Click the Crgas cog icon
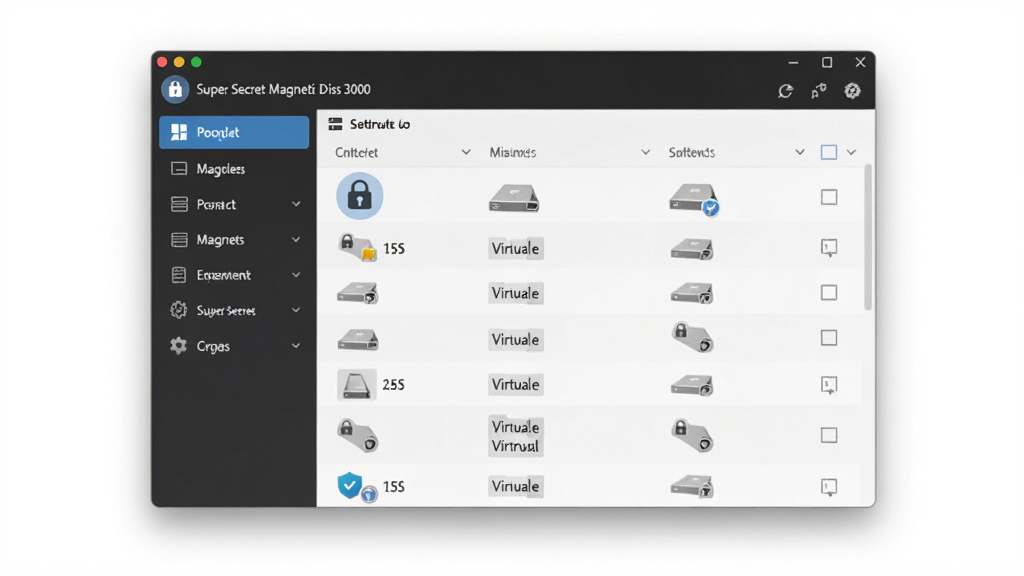 pos(179,345)
